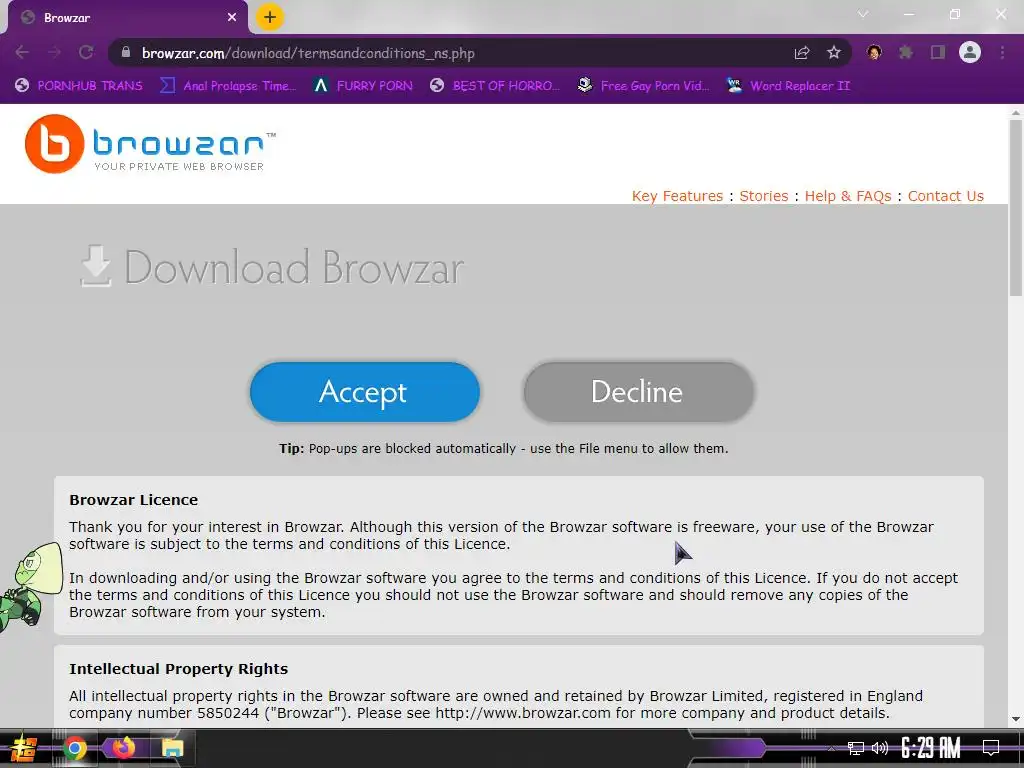The image size is (1024, 768).
Task: Click the Browzar Licence heading
Action: click(x=133, y=500)
